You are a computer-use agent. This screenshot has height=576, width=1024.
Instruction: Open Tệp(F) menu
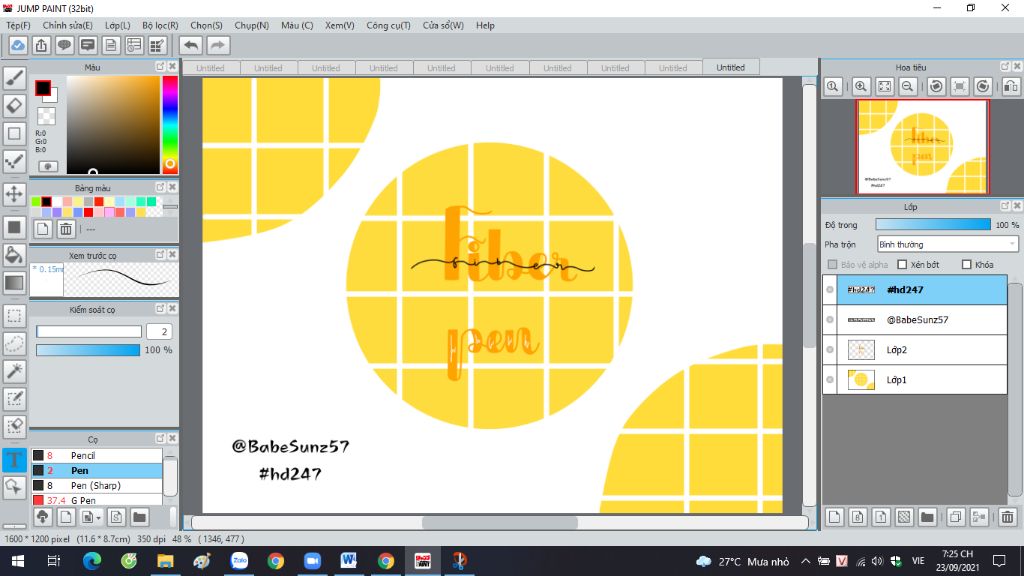click(18, 25)
